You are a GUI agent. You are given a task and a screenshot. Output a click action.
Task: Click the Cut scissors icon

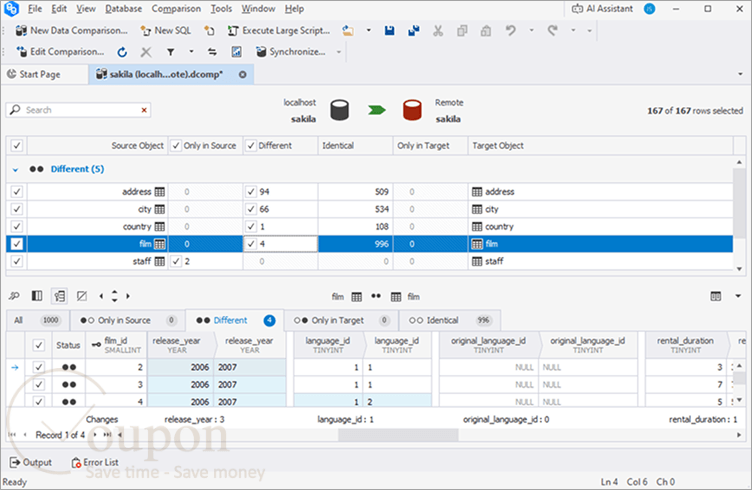click(x=438, y=31)
